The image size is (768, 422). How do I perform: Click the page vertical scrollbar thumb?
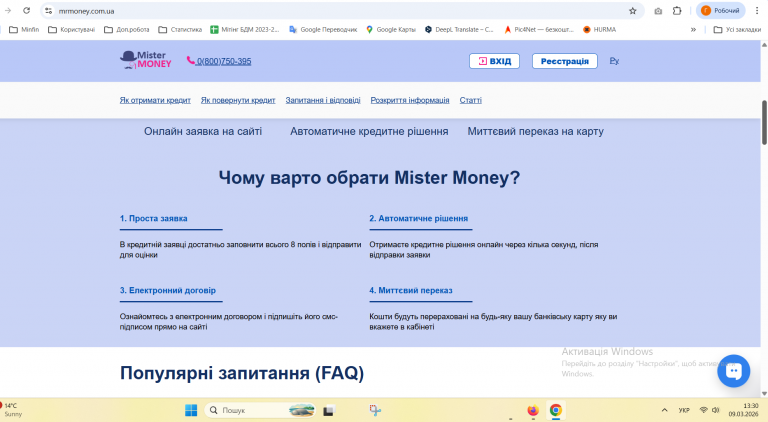[764, 122]
